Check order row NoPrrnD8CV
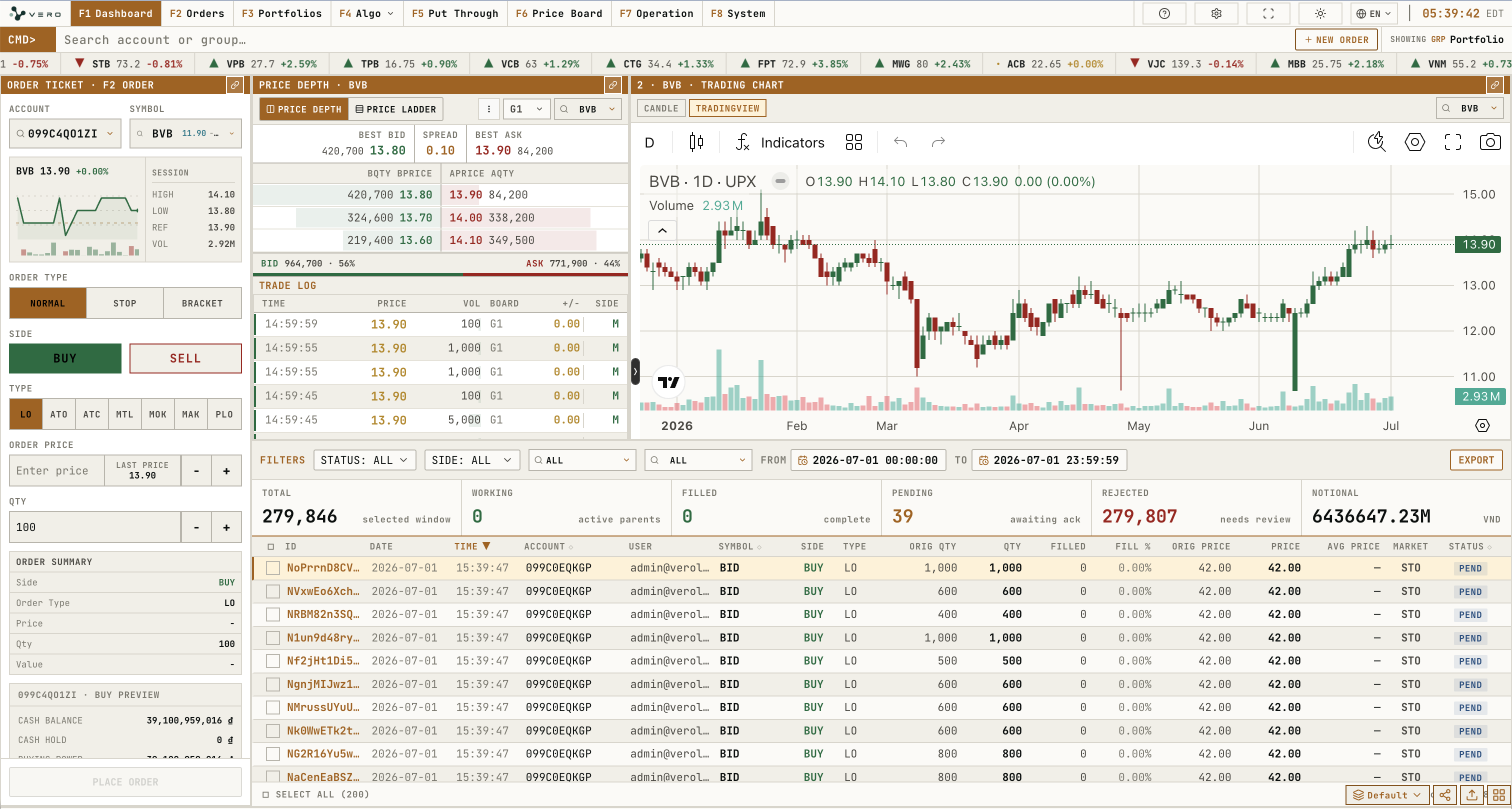 click(x=273, y=567)
